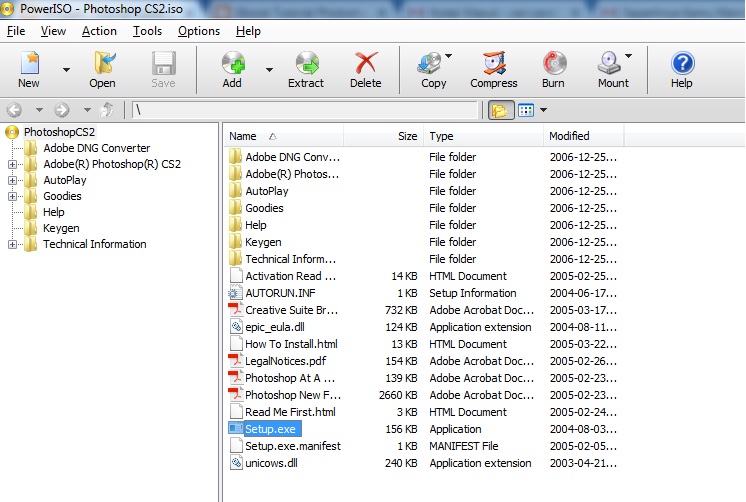Screen dimensions: 746x502
Task: Add files using the Add icon
Action: point(233,63)
